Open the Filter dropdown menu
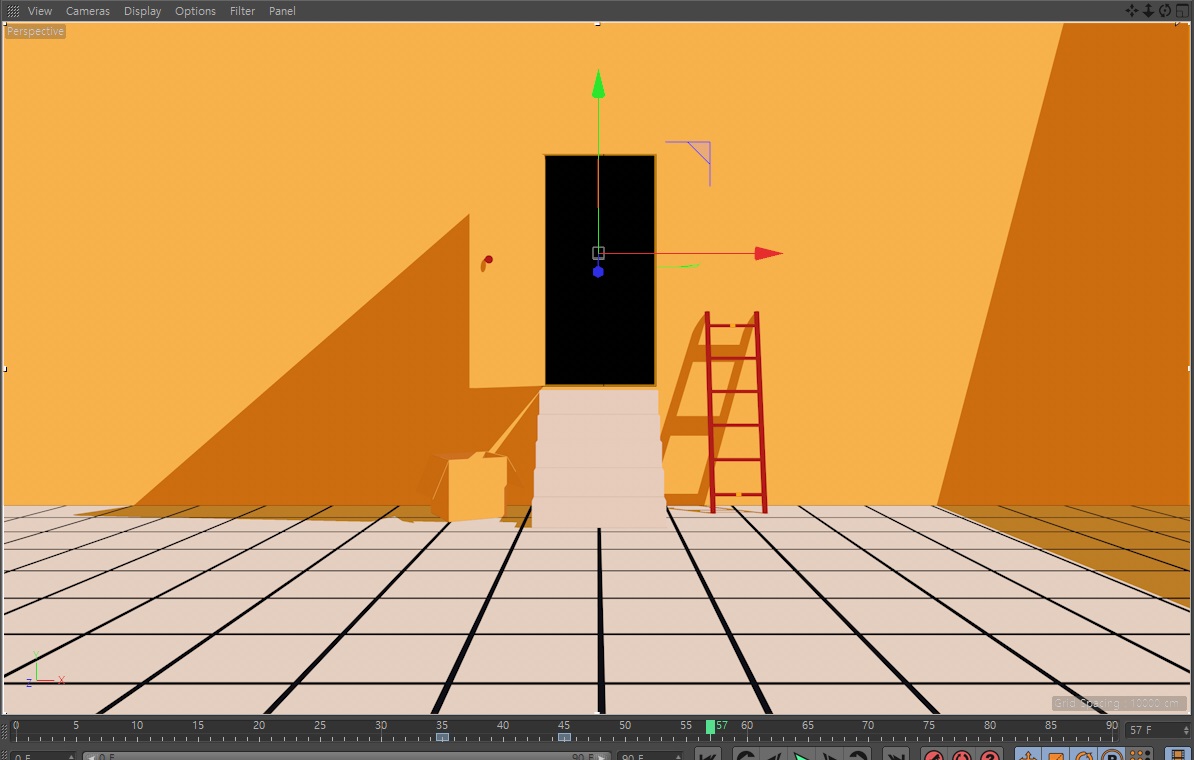This screenshot has width=1194, height=760. click(x=242, y=11)
